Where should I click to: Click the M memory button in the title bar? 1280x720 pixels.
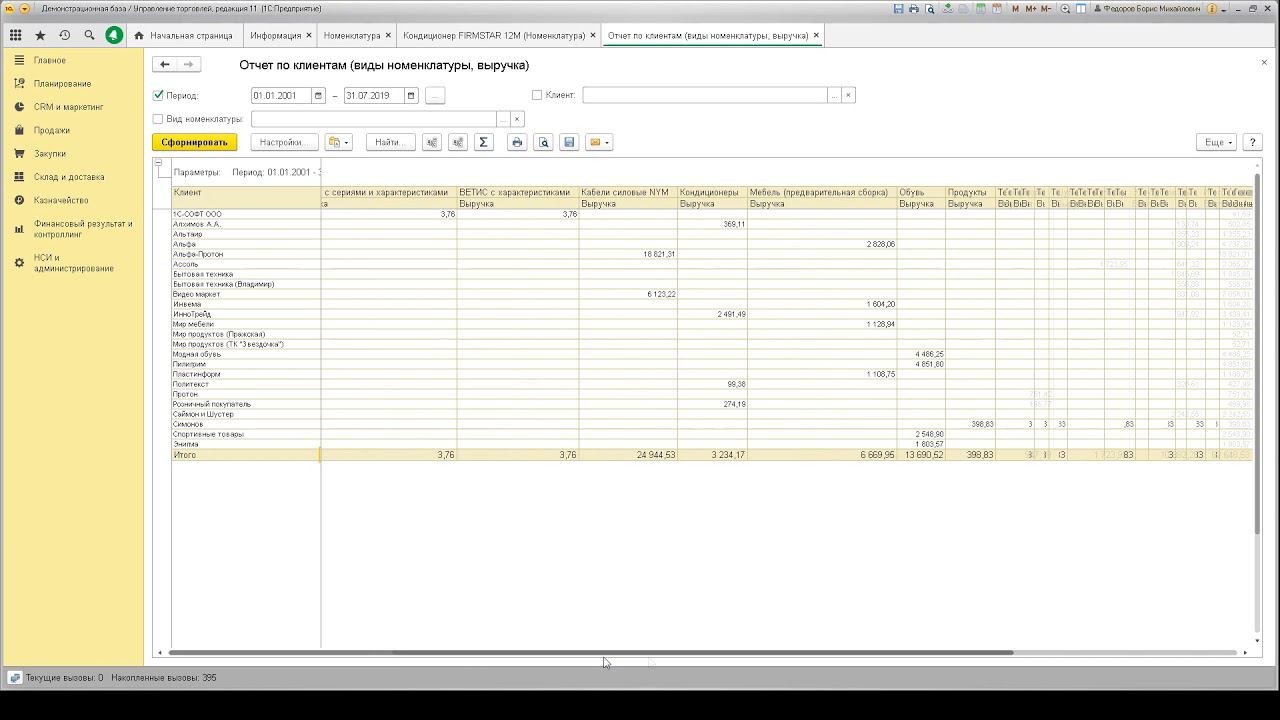1016,9
